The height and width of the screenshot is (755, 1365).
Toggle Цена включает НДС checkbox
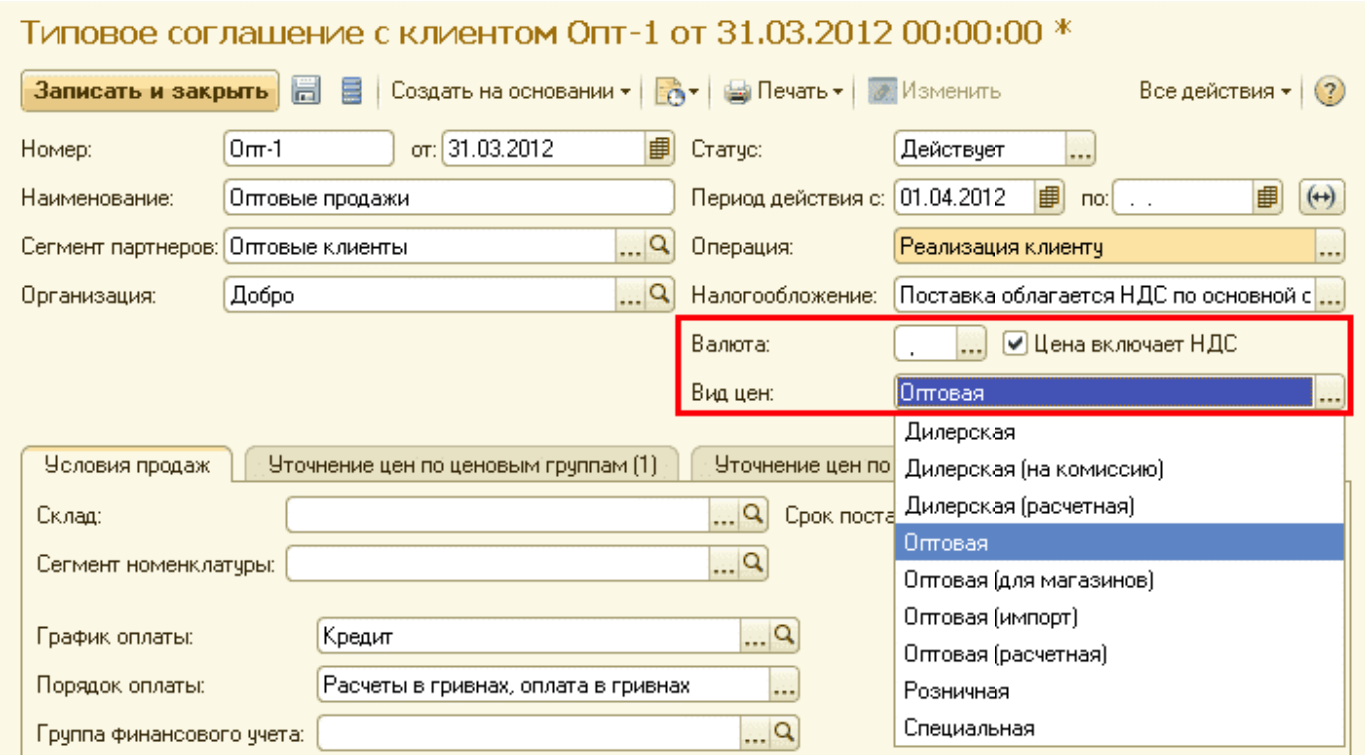tap(1013, 343)
